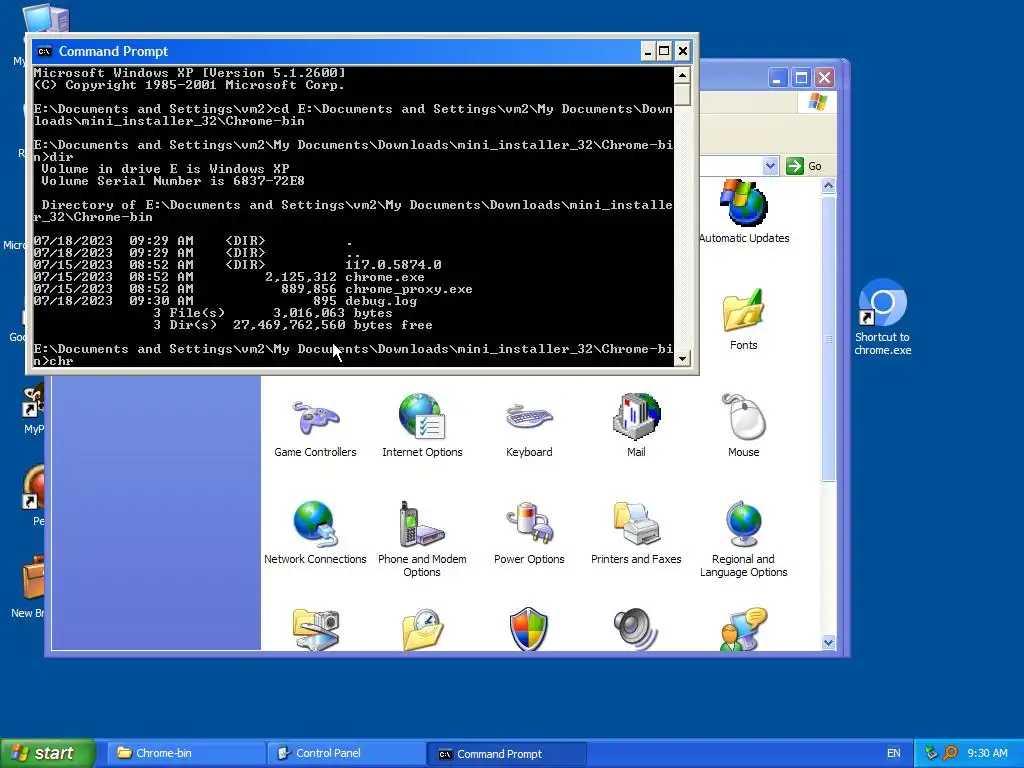Click Control Panel scrollbar down arrow
The width and height of the screenshot is (1024, 768).
pyautogui.click(x=828, y=643)
